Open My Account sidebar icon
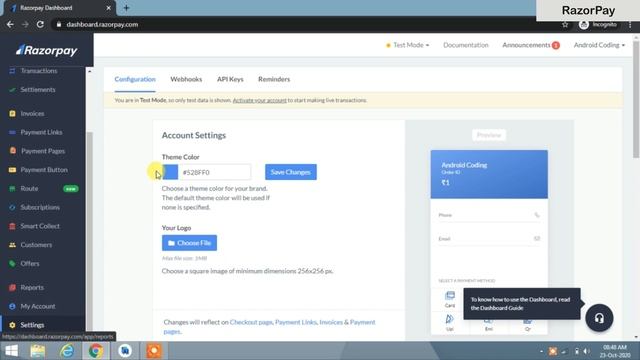This screenshot has height=360, width=640. tap(12, 306)
